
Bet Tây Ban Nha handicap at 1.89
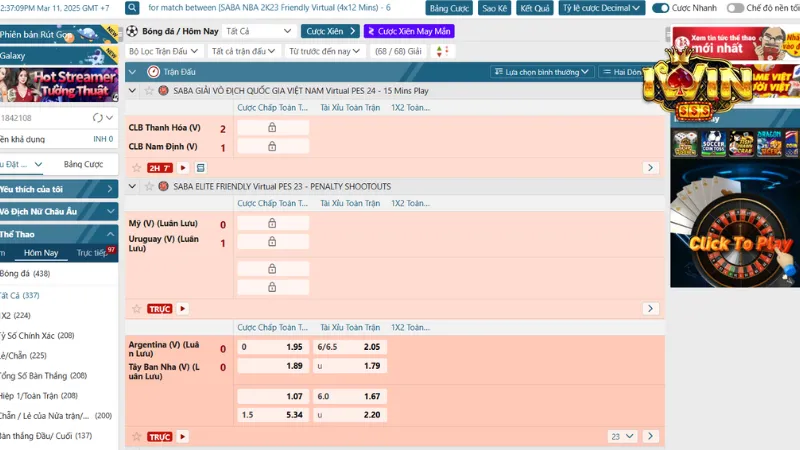273,366
